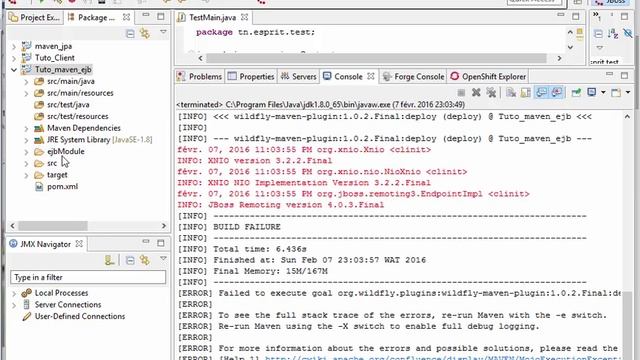Expand the target folder
The height and width of the screenshot is (360, 640).
point(26,175)
